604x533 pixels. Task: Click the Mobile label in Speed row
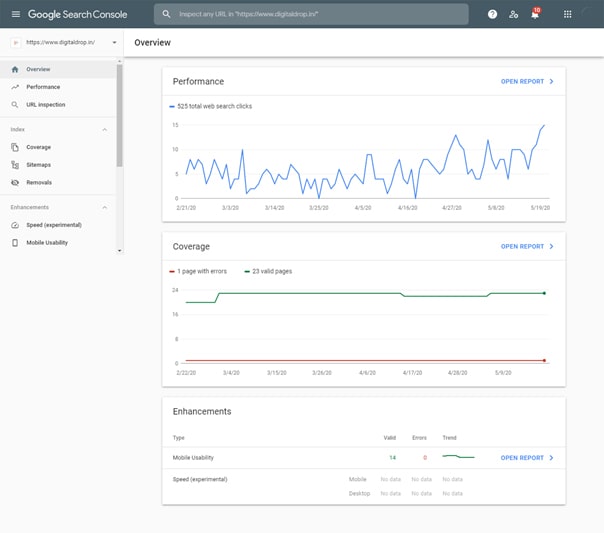(357, 479)
